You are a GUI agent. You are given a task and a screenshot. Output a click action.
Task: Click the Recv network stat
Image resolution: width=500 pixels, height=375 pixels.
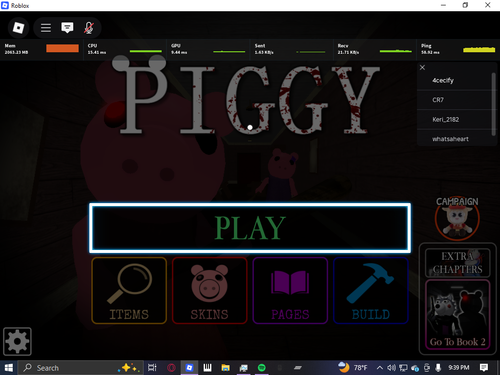[375, 49]
